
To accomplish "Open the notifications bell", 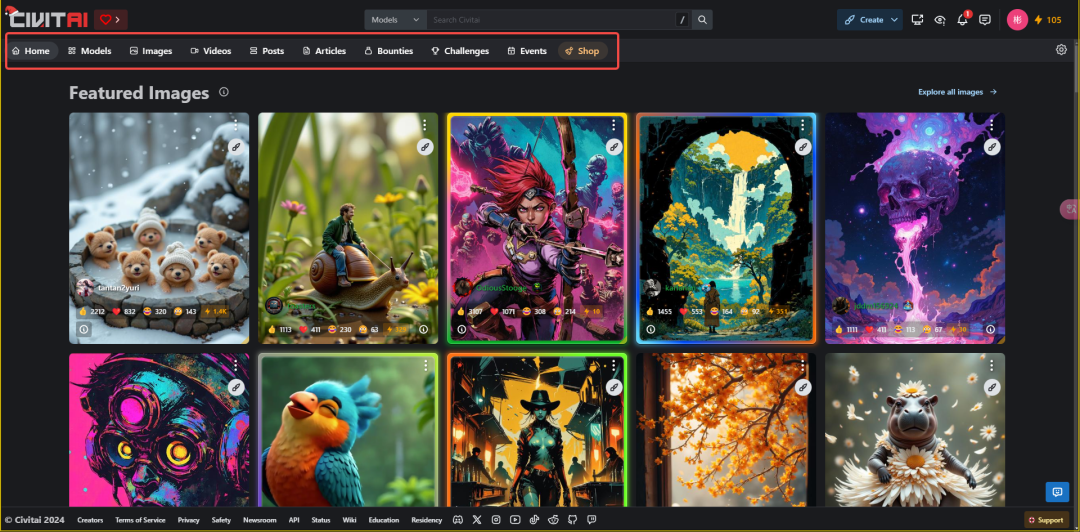I will pyautogui.click(x=963, y=20).
